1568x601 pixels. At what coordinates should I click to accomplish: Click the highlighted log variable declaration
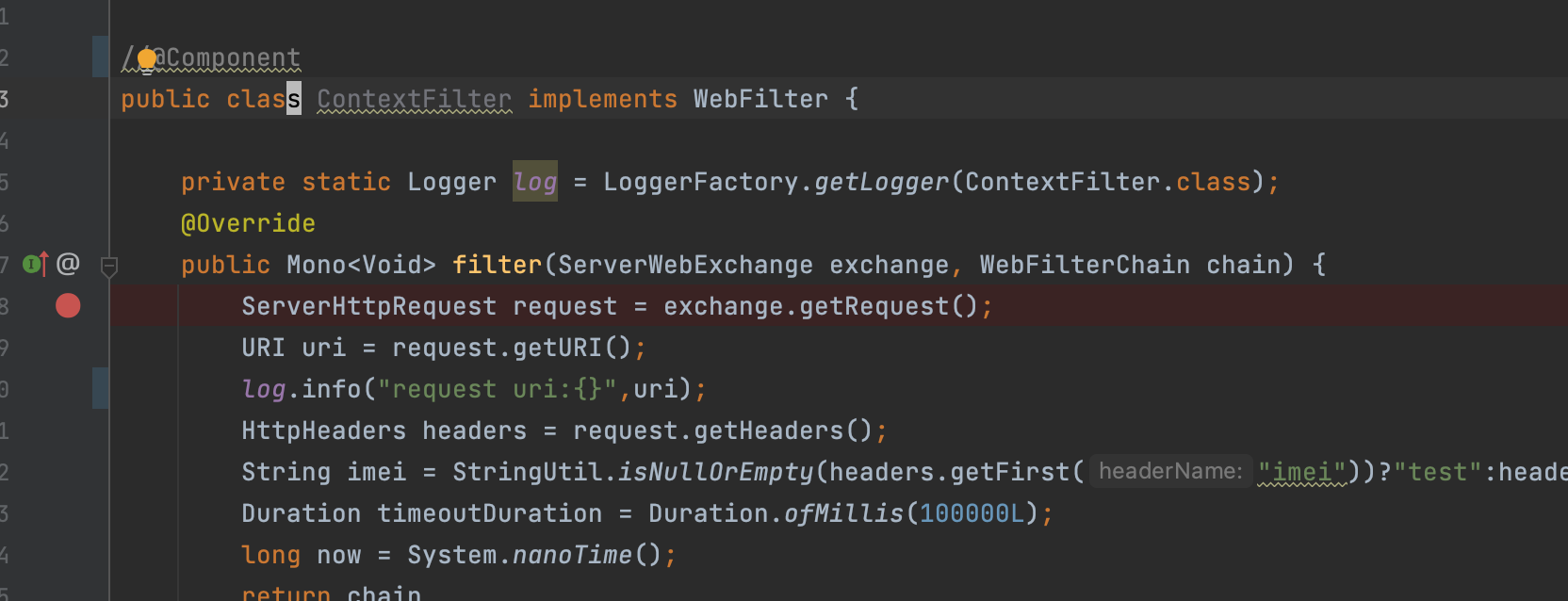[x=535, y=182]
